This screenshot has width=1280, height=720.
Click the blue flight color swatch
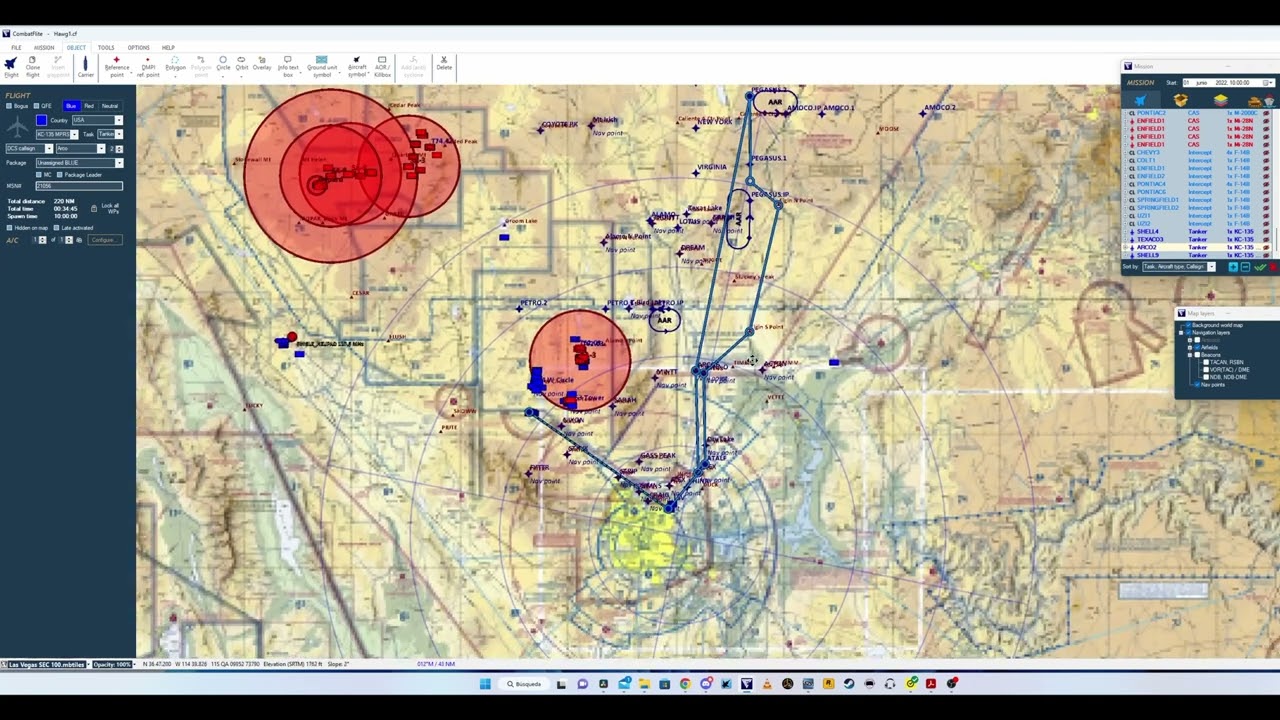[41, 120]
